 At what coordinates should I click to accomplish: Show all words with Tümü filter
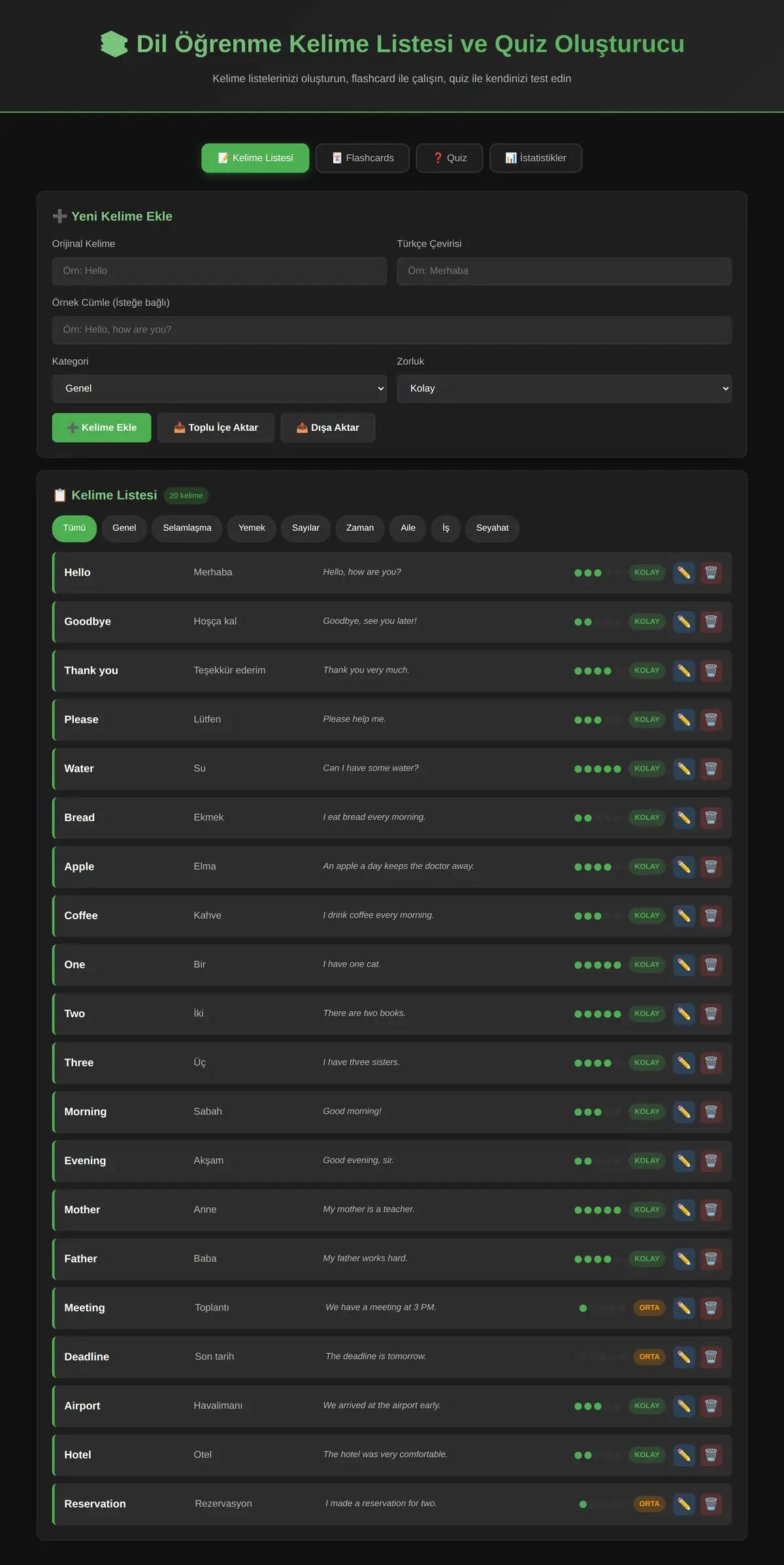point(74,528)
